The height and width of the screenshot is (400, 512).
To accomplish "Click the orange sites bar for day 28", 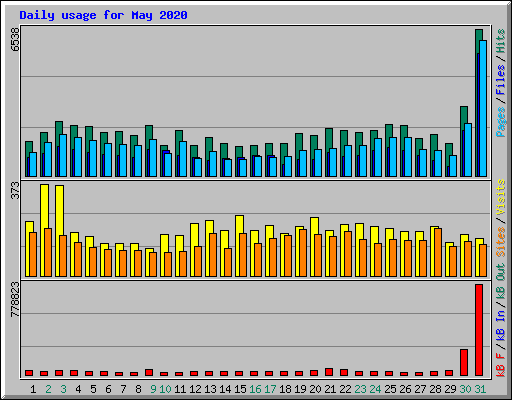I will coord(438,252).
